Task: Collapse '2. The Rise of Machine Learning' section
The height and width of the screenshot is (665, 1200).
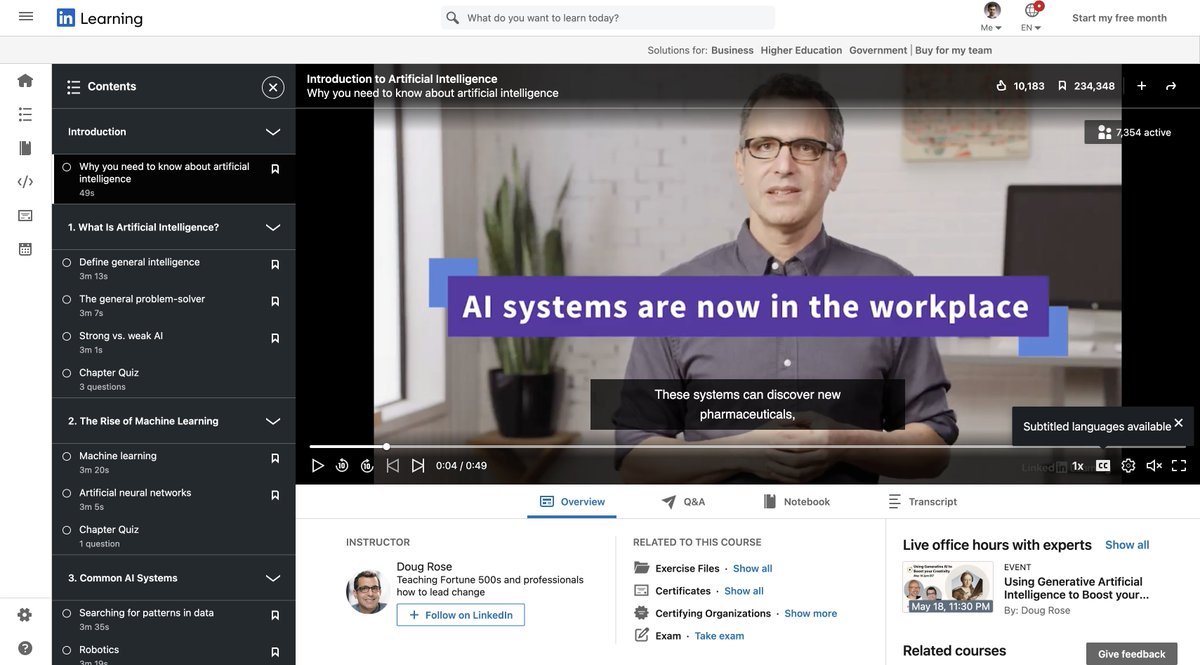Action: 273,422
